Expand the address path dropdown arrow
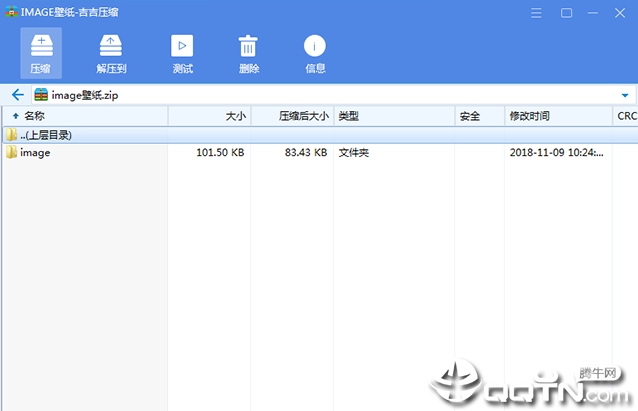Screen dimensions: 638x411 coord(625,95)
